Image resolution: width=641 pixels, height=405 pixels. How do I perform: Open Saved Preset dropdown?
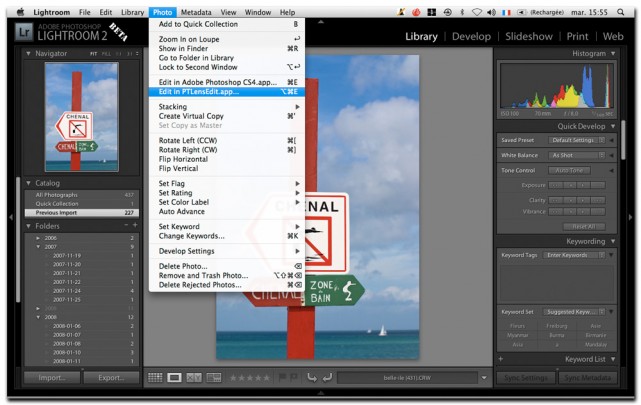click(x=576, y=140)
